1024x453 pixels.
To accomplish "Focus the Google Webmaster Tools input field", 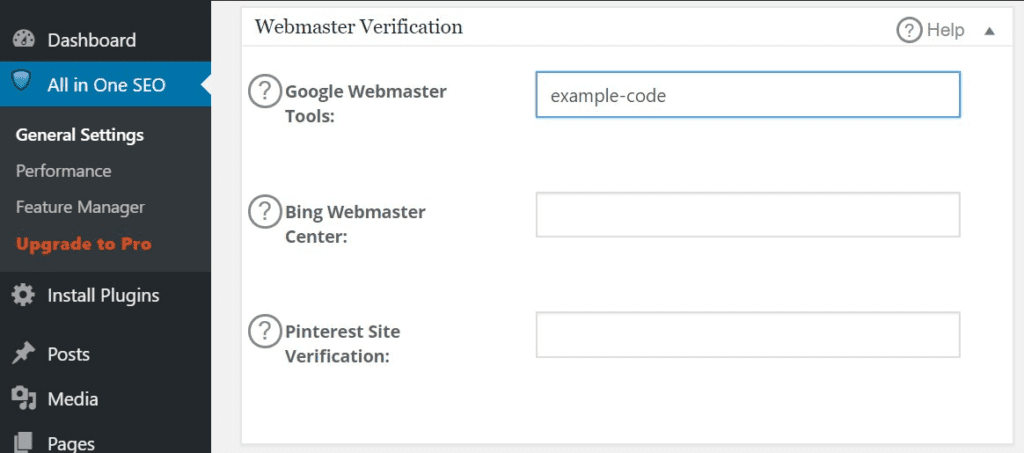I will [748, 95].
